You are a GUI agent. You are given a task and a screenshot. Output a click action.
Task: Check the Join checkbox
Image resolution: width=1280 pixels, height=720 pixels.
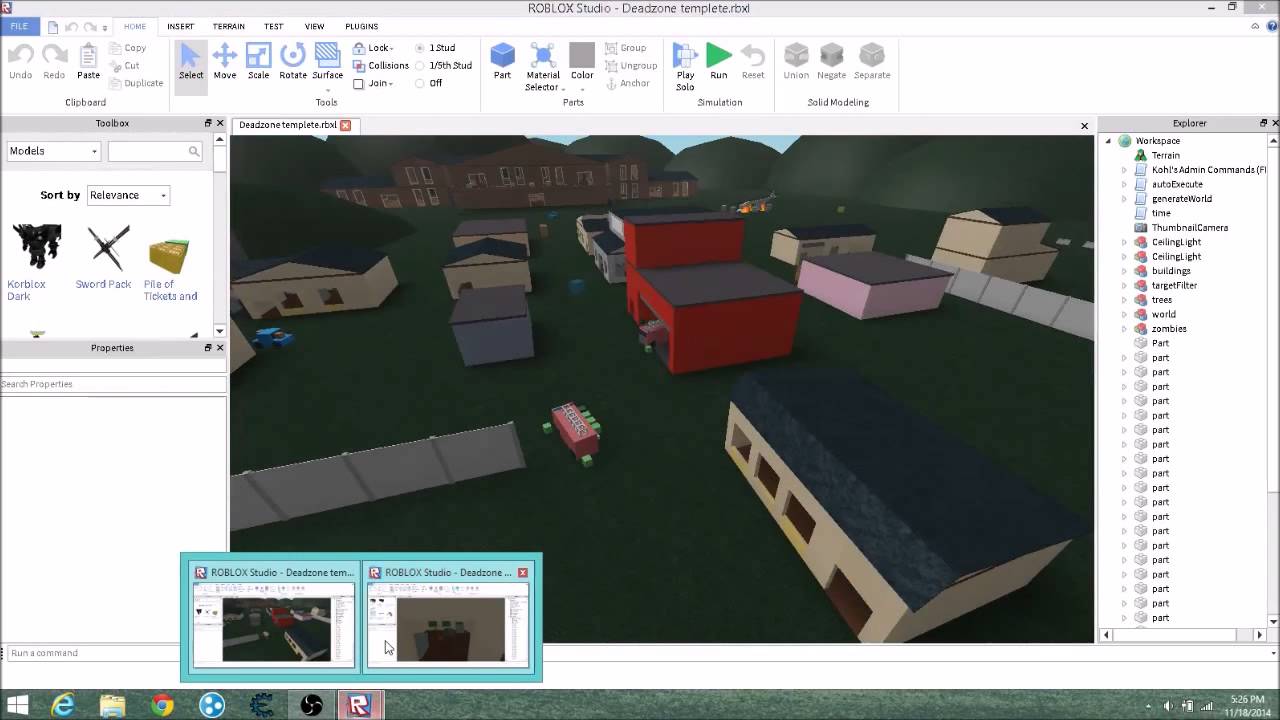click(x=359, y=84)
